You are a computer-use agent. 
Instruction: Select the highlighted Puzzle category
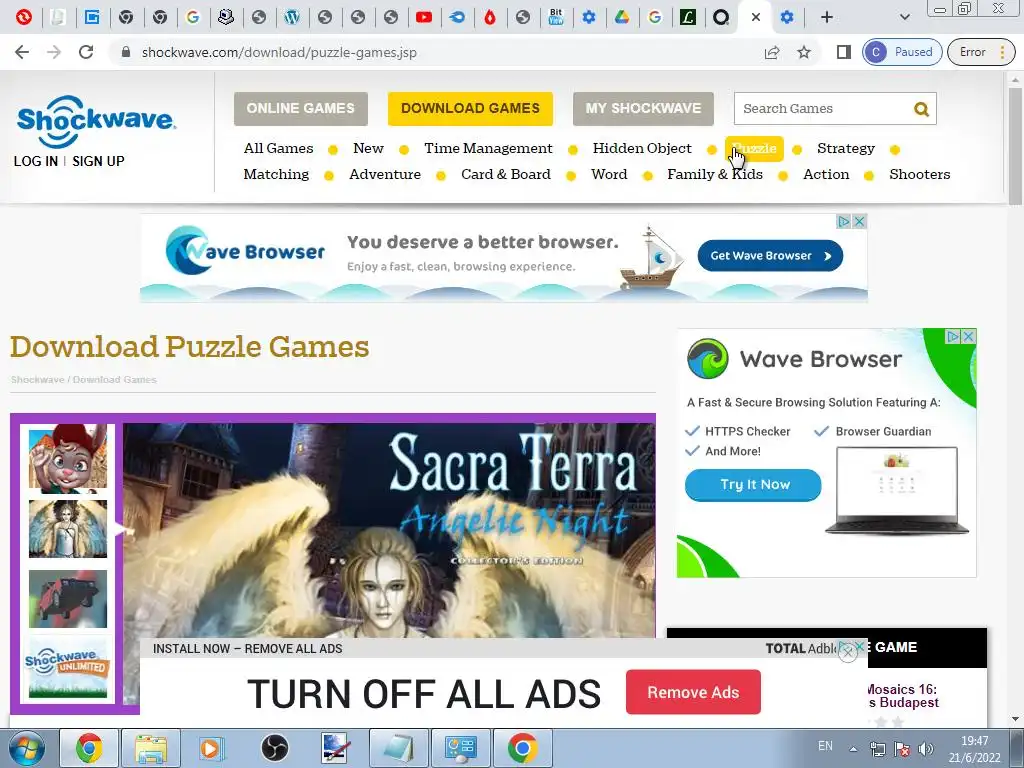click(x=754, y=149)
